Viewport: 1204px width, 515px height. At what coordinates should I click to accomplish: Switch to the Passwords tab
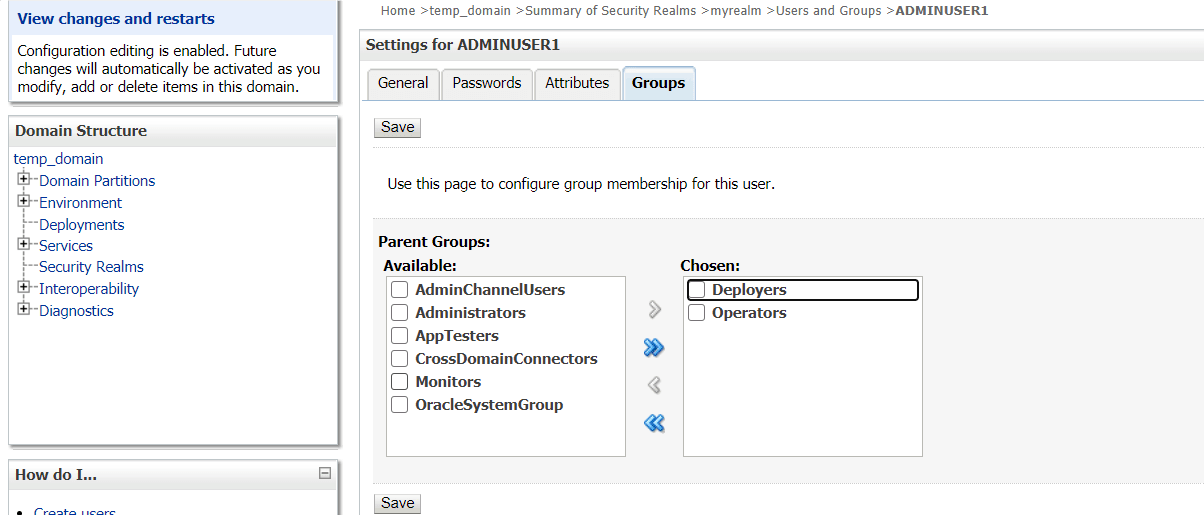click(x=487, y=84)
